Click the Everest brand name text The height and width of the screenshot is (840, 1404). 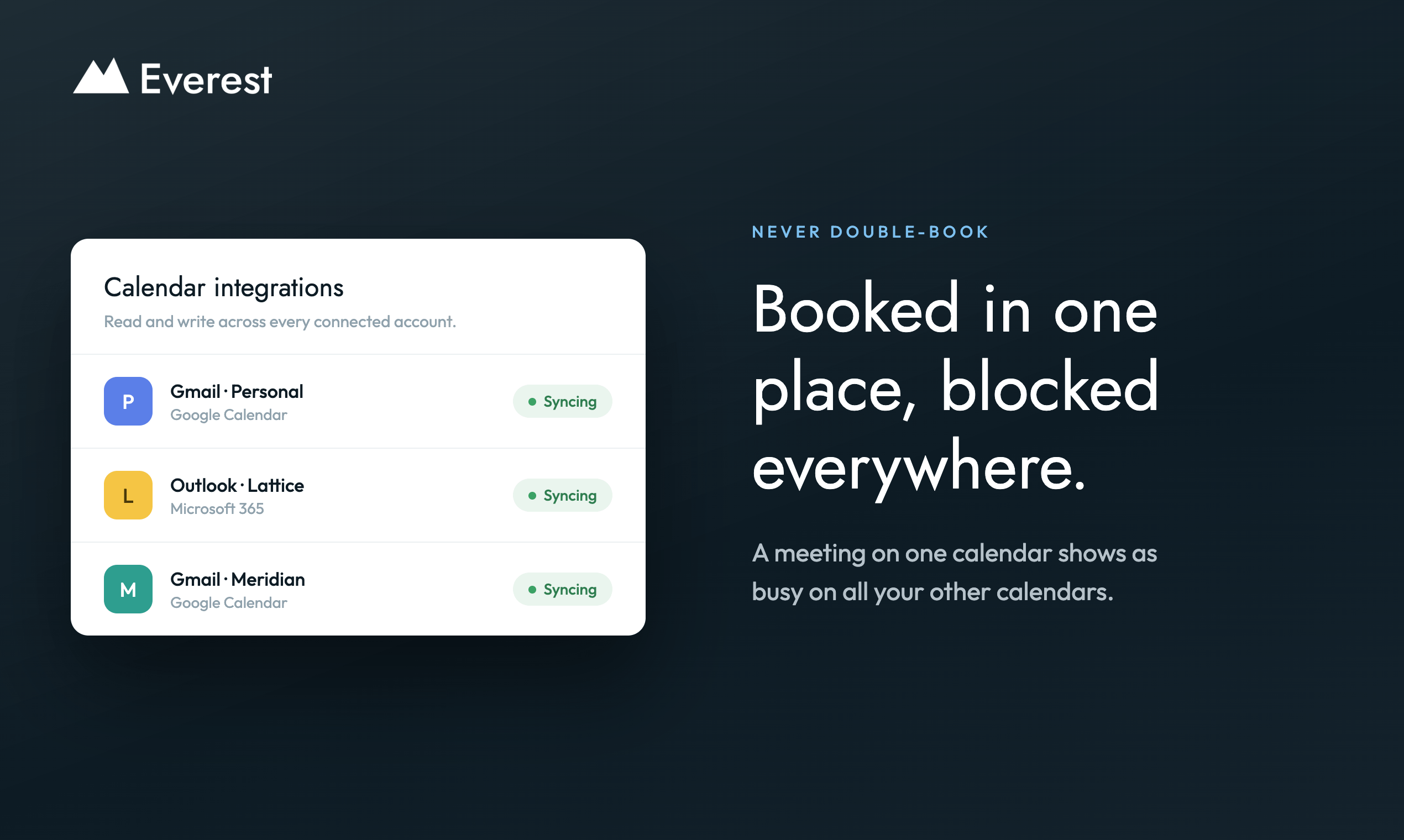click(206, 79)
